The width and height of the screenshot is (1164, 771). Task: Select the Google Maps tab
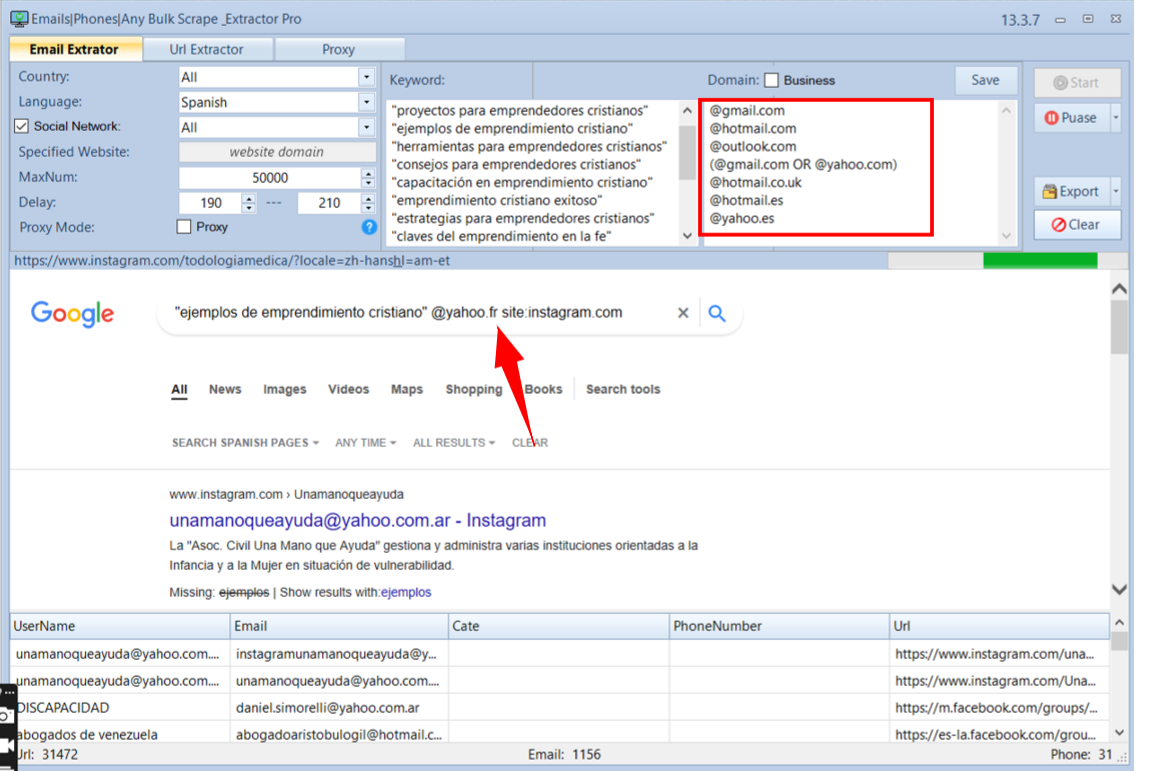coord(407,390)
